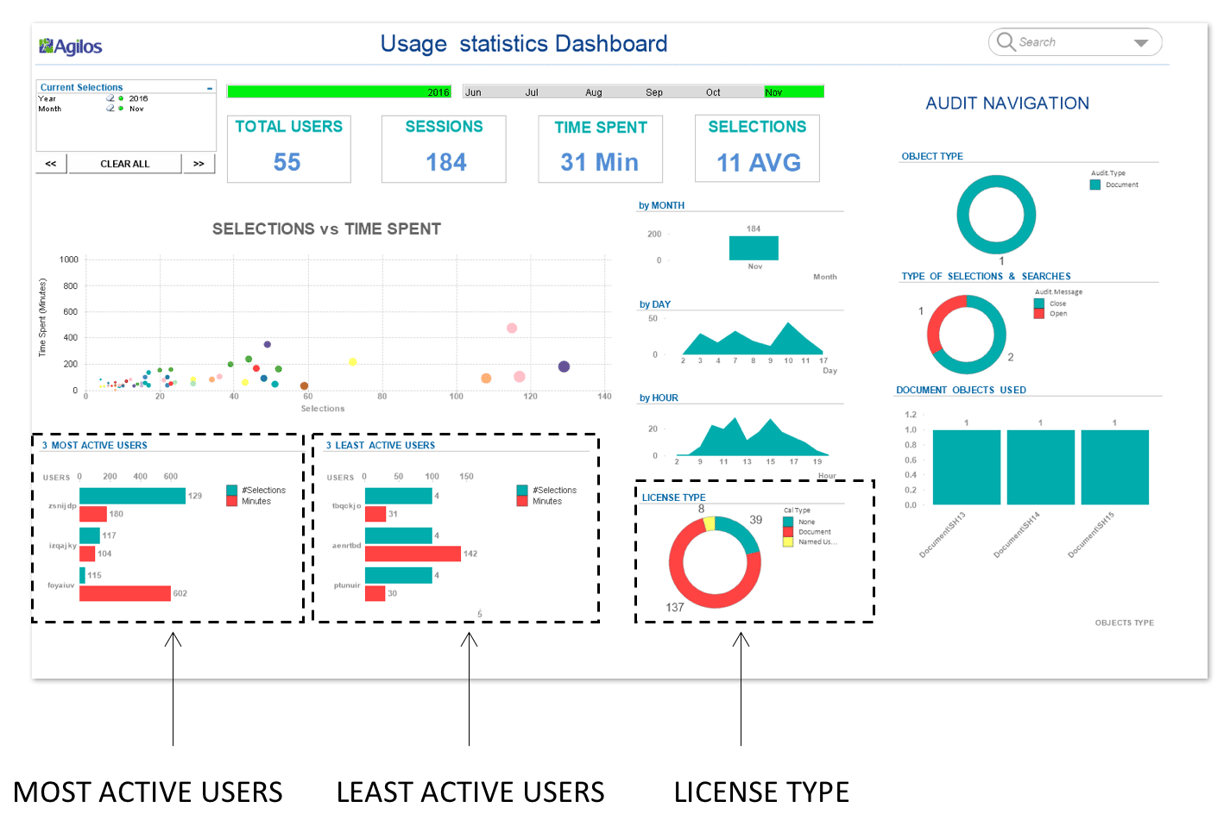Select the red Document swatch in License Type legend
Screen dimensions: 1230x820
click(788, 532)
